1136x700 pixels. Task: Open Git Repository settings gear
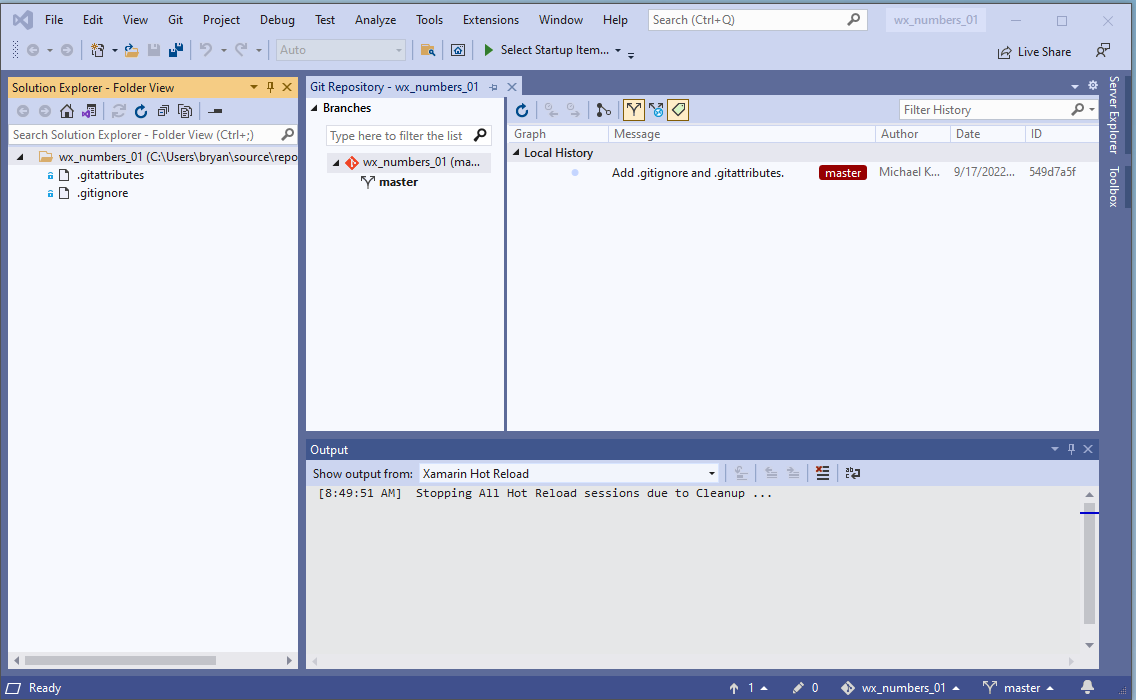click(1093, 86)
